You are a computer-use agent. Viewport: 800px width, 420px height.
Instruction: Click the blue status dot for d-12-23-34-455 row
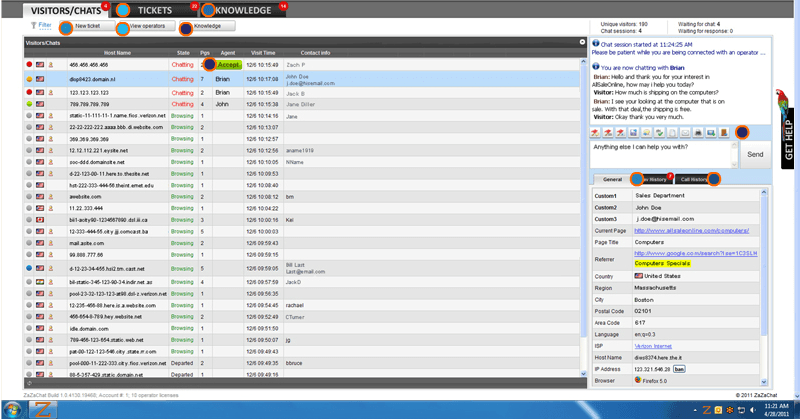click(x=29, y=269)
